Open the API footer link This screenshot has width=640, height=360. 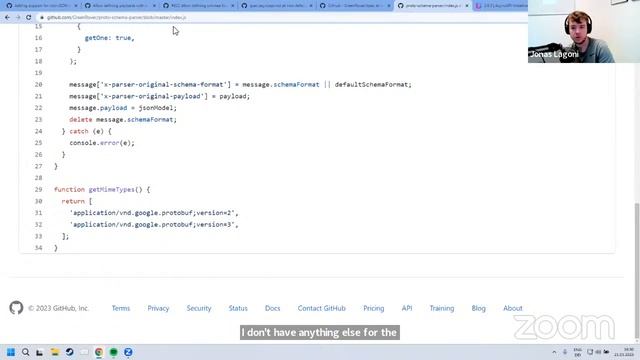pyautogui.click(x=407, y=308)
